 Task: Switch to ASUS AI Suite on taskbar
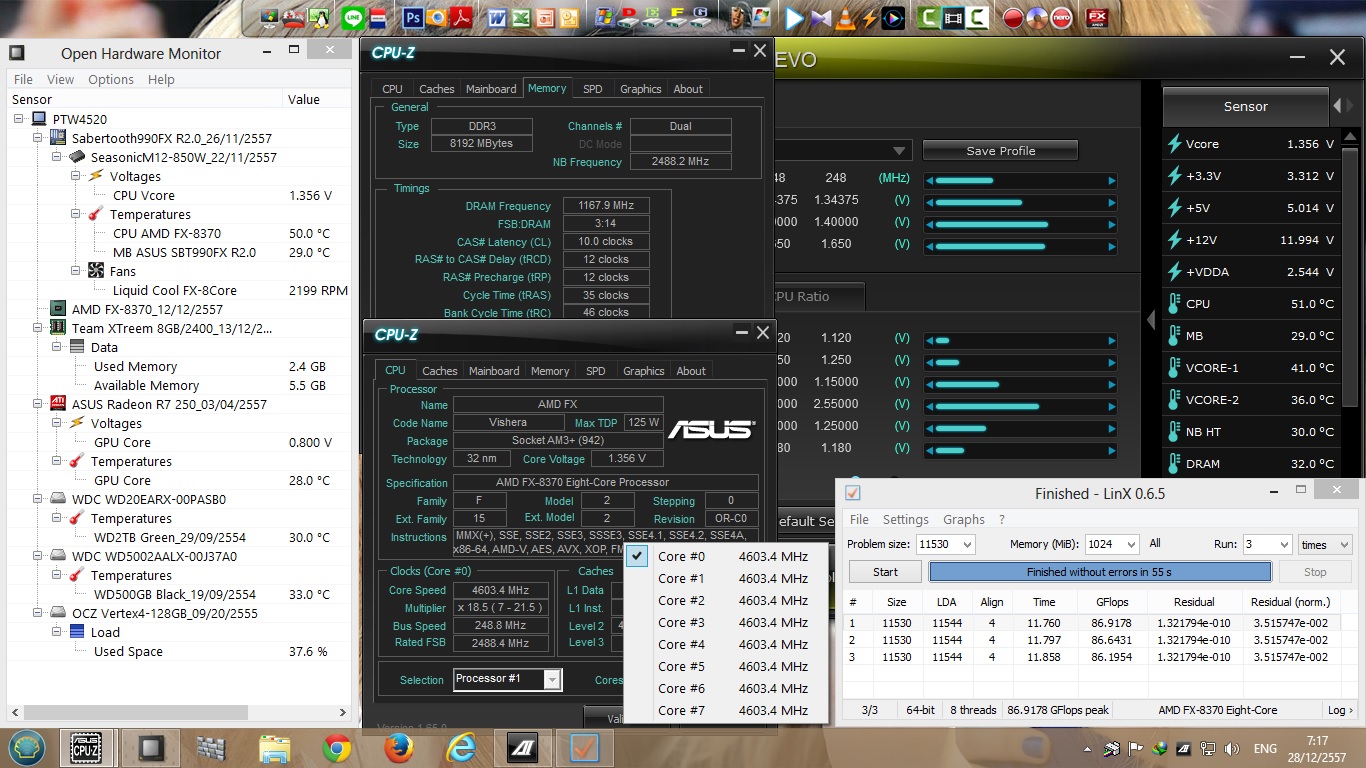click(x=522, y=748)
